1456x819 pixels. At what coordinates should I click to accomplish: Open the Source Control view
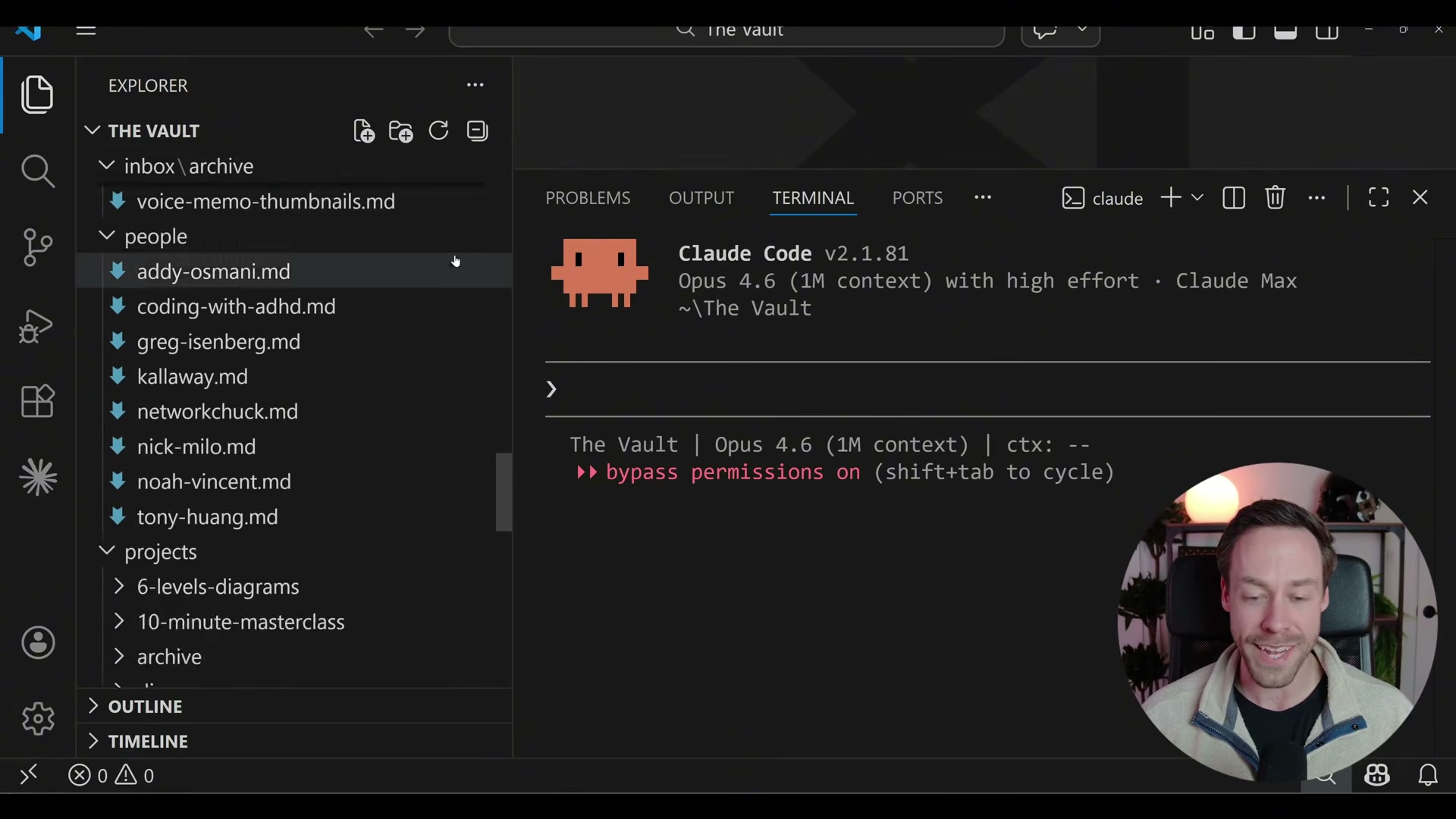pyautogui.click(x=38, y=248)
